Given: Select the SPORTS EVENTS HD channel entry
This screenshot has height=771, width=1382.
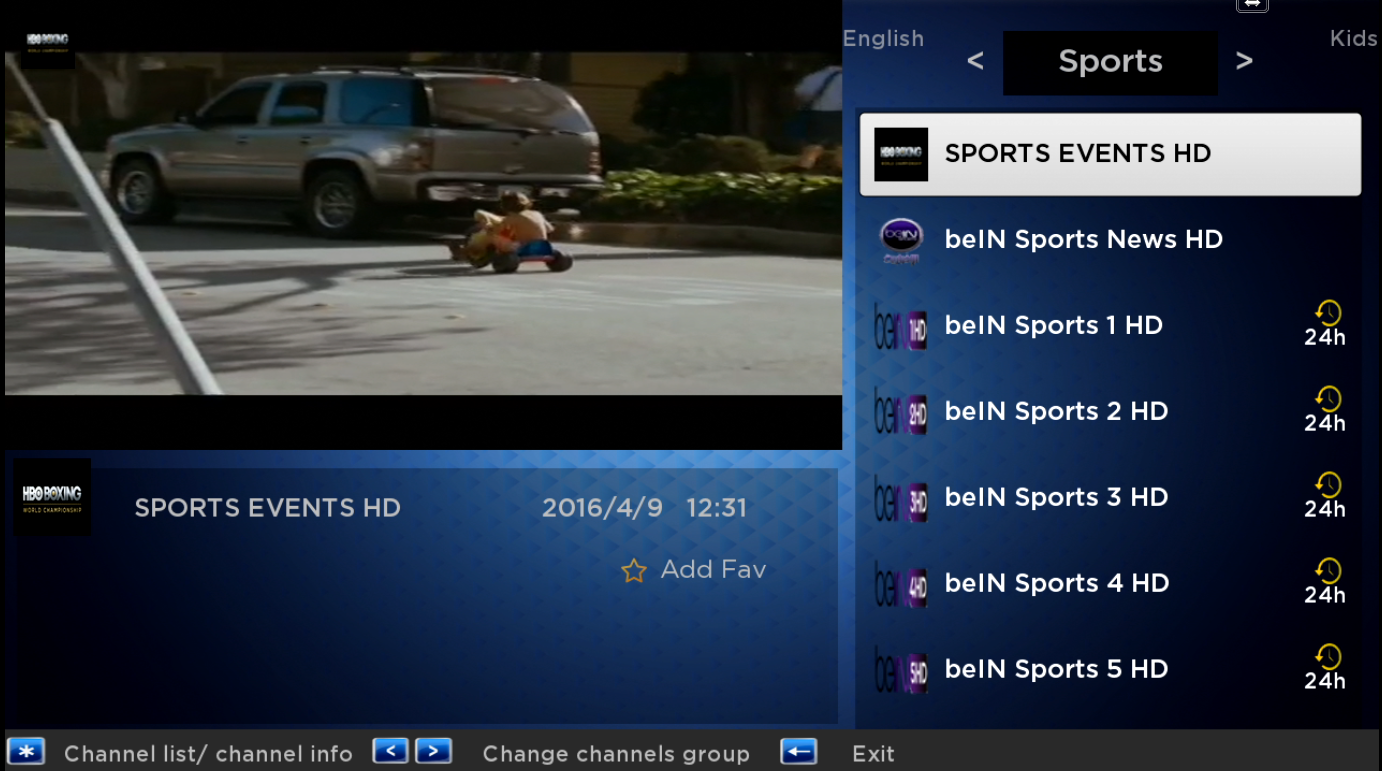Looking at the screenshot, I should click(1110, 154).
